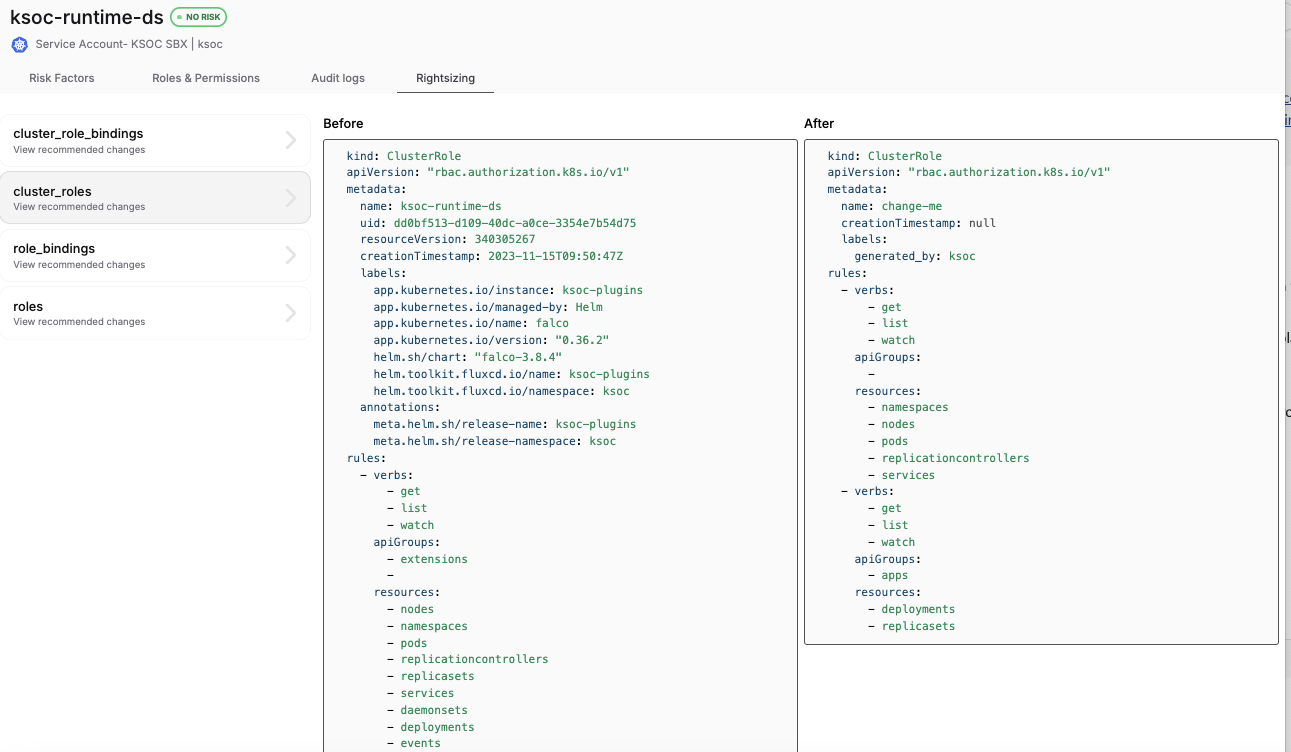Expand role_bindings chevron arrow
1291x752 pixels.
pyautogui.click(x=291, y=255)
